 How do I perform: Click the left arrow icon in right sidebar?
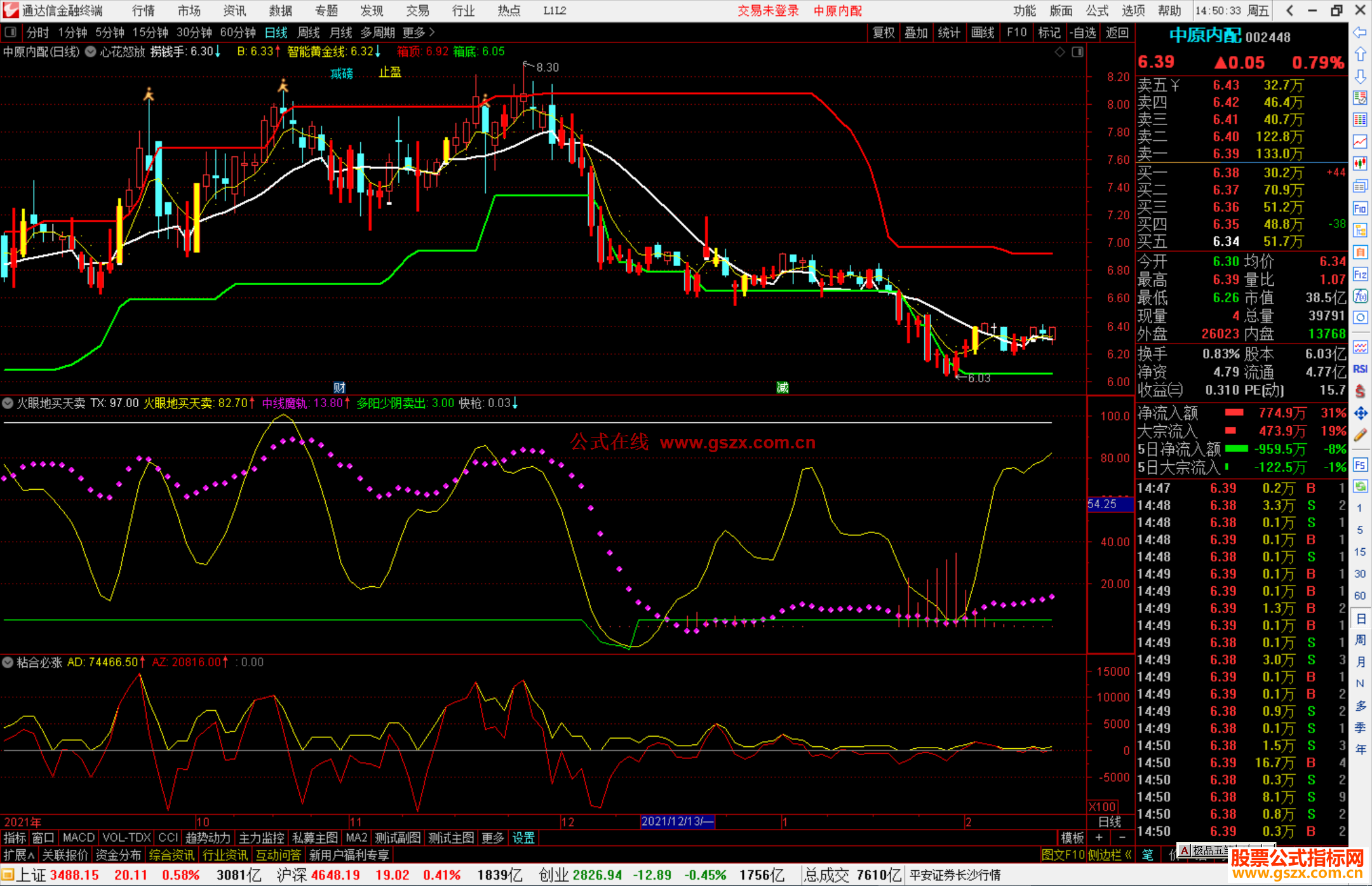click(x=1360, y=32)
